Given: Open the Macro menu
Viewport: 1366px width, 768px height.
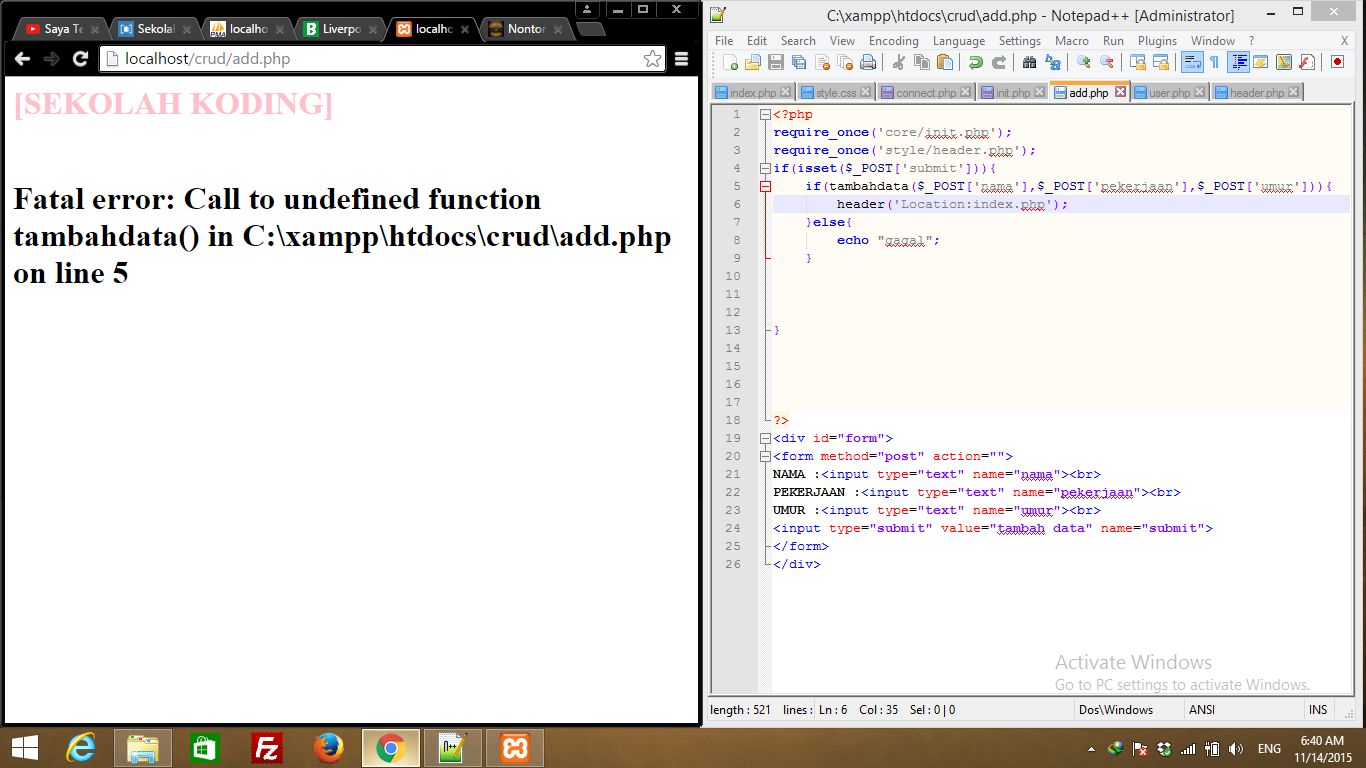Looking at the screenshot, I should (x=1072, y=41).
